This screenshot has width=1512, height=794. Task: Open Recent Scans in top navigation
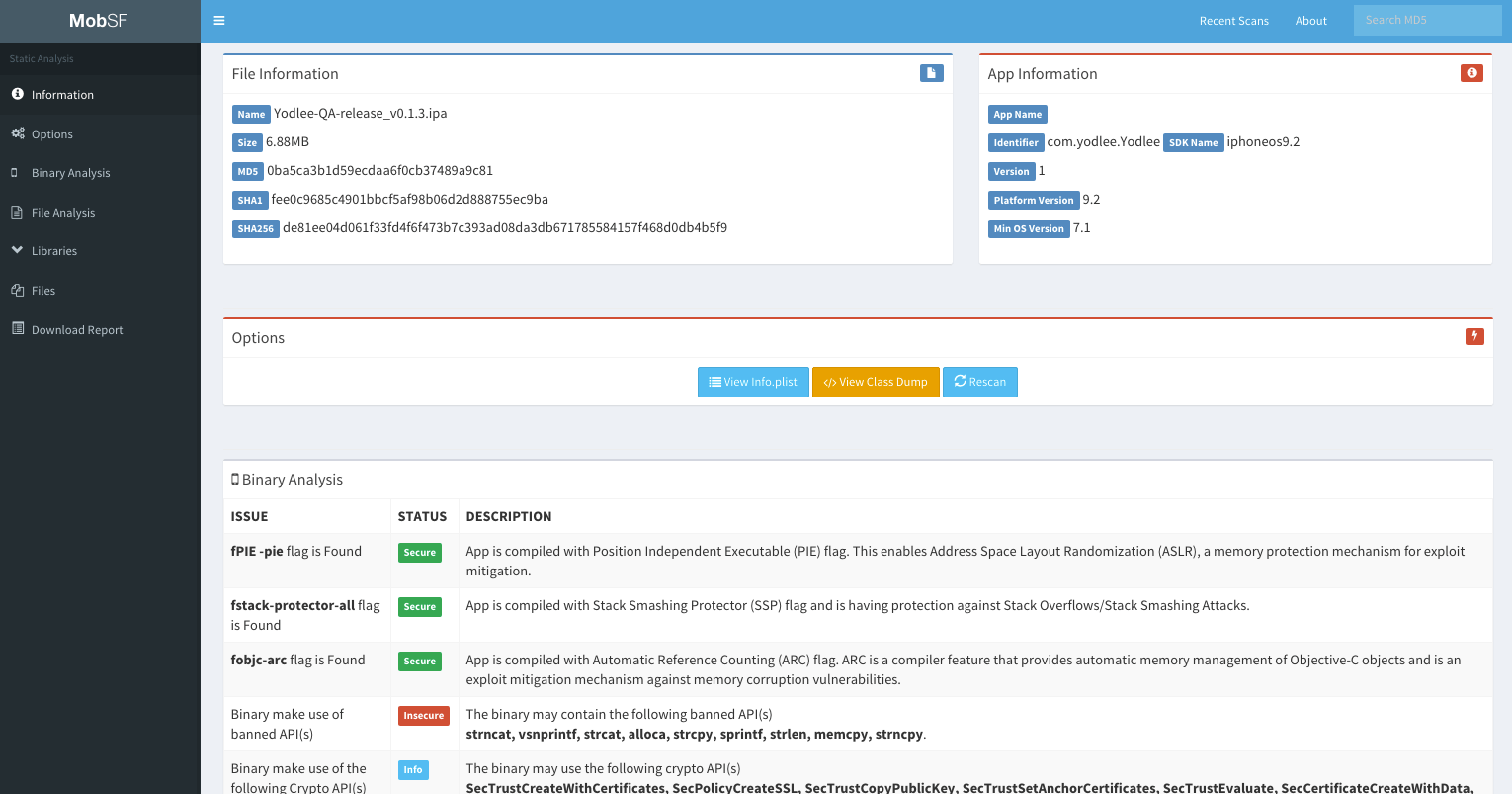click(1233, 21)
